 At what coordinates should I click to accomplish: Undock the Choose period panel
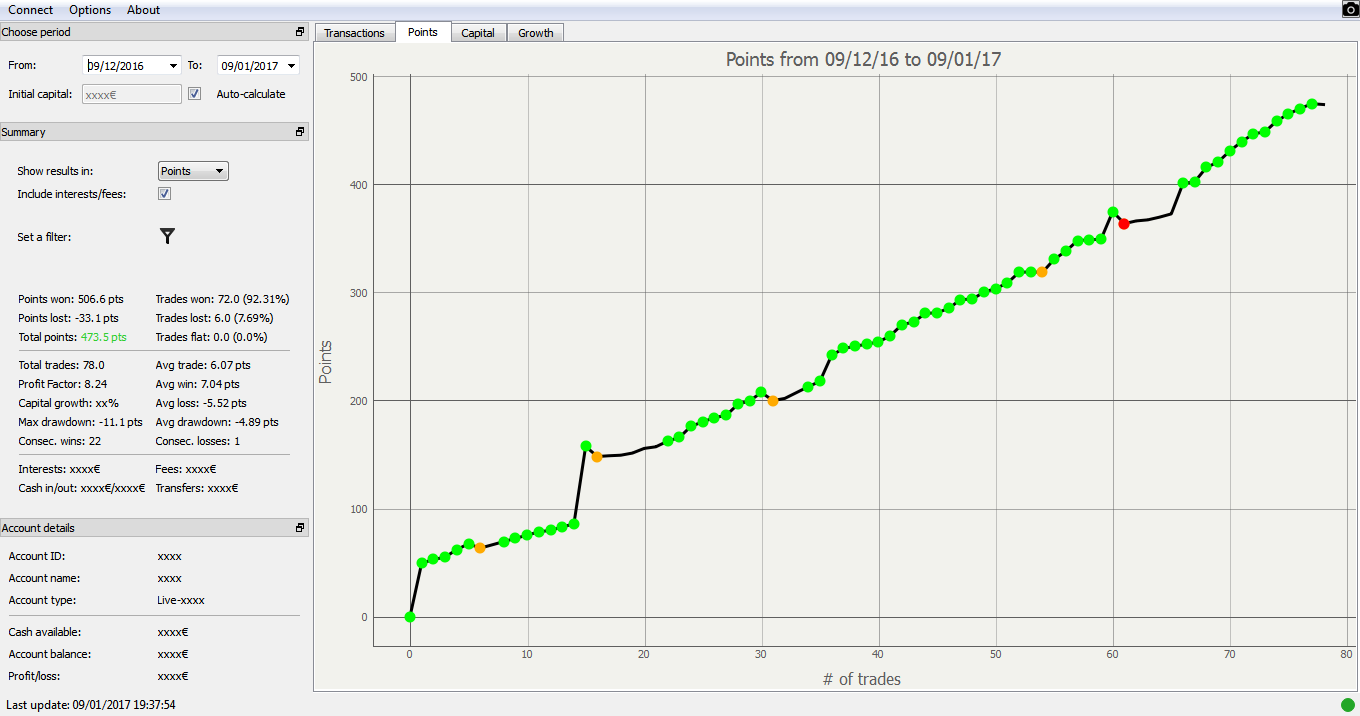(300, 32)
